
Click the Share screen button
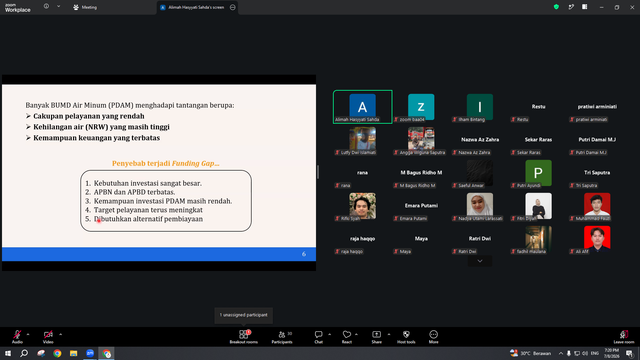point(376,337)
